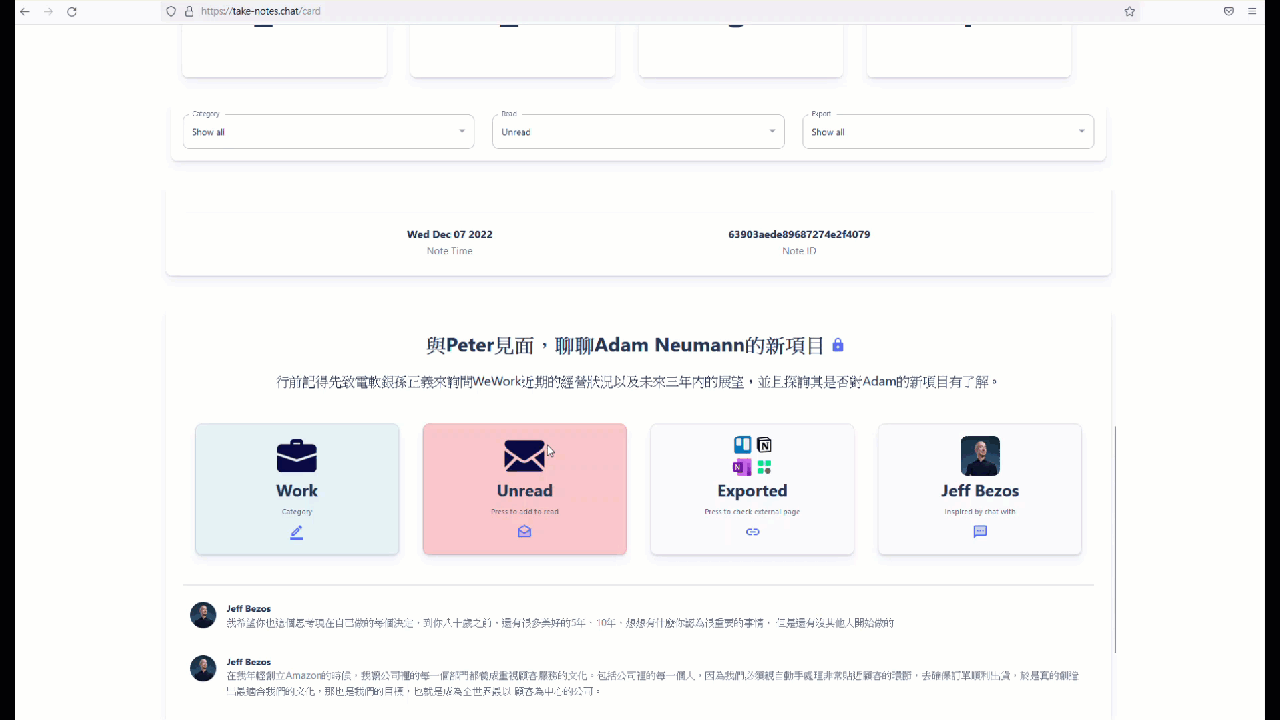Click the note title mentioning Adam Neumann
The width and height of the screenshot is (1280, 720).
click(x=625, y=345)
